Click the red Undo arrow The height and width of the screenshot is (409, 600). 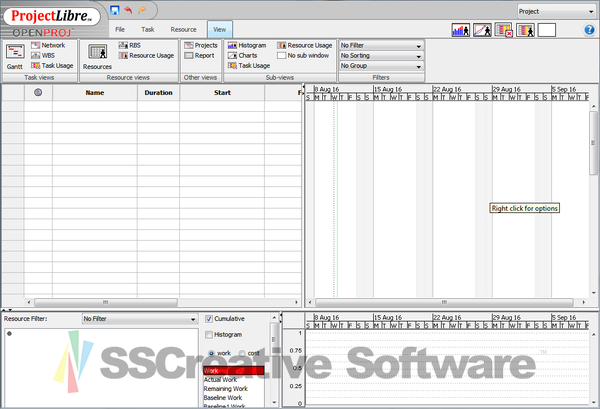(128, 10)
